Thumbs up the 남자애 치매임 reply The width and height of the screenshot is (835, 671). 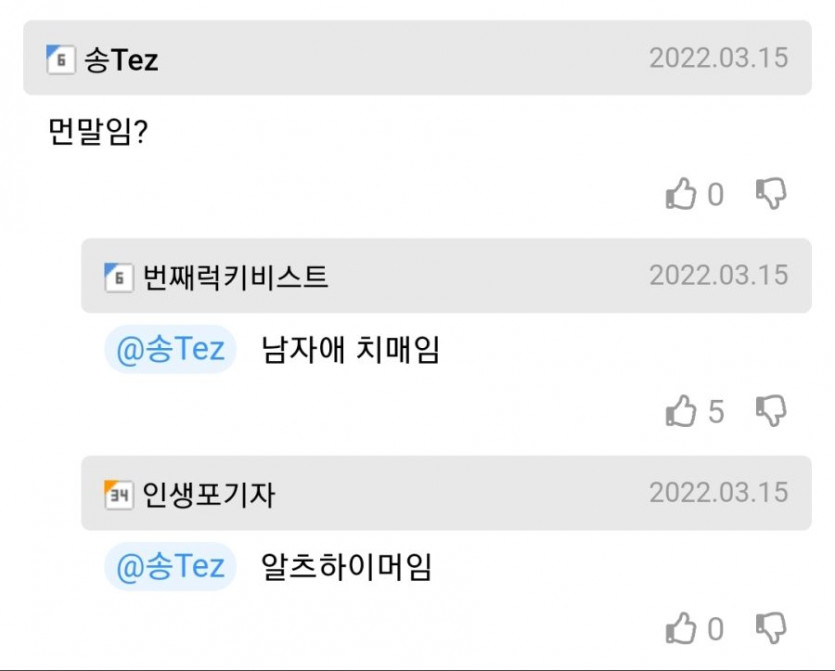[681, 411]
